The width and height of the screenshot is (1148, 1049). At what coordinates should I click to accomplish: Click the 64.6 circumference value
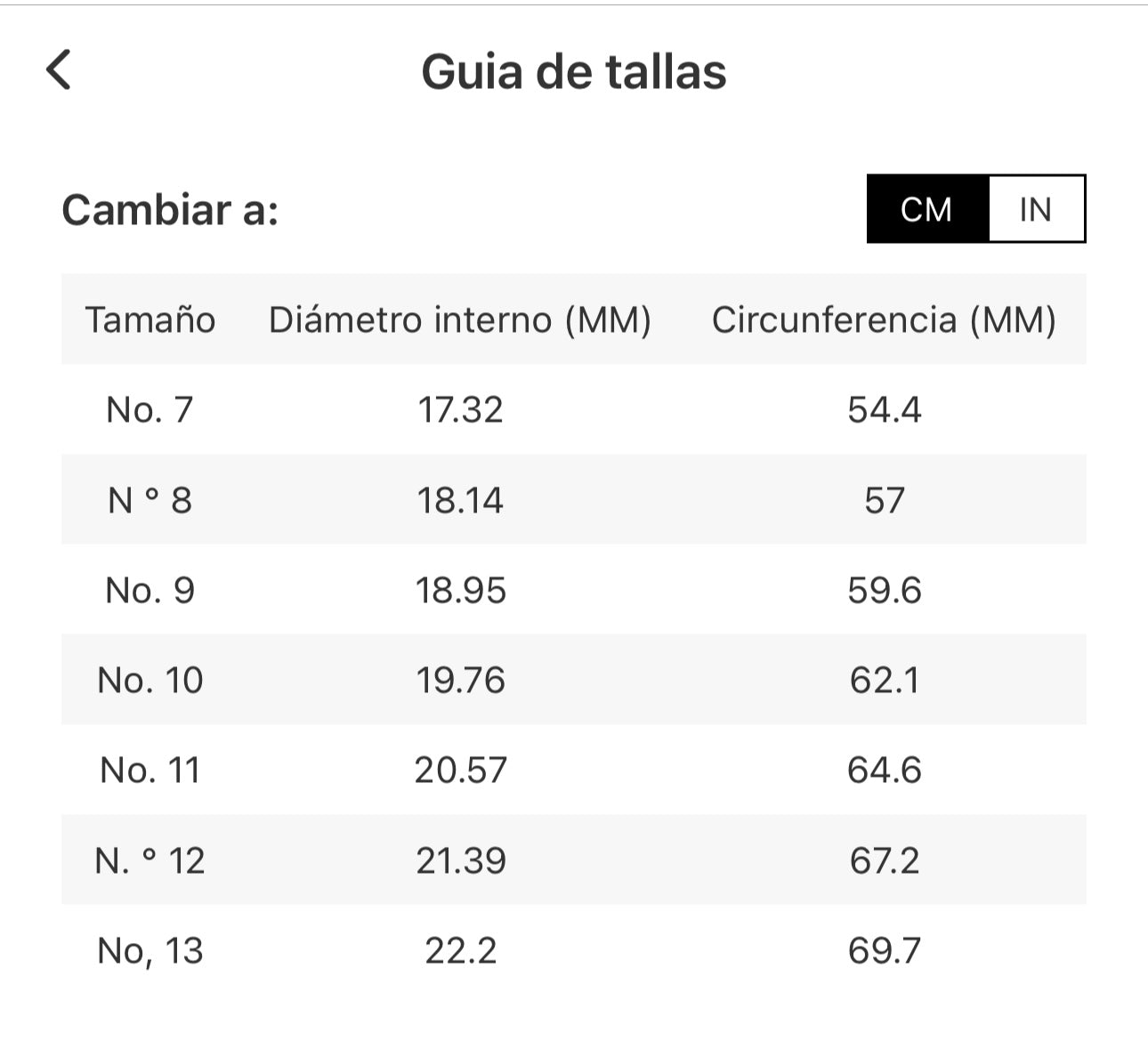point(884,770)
